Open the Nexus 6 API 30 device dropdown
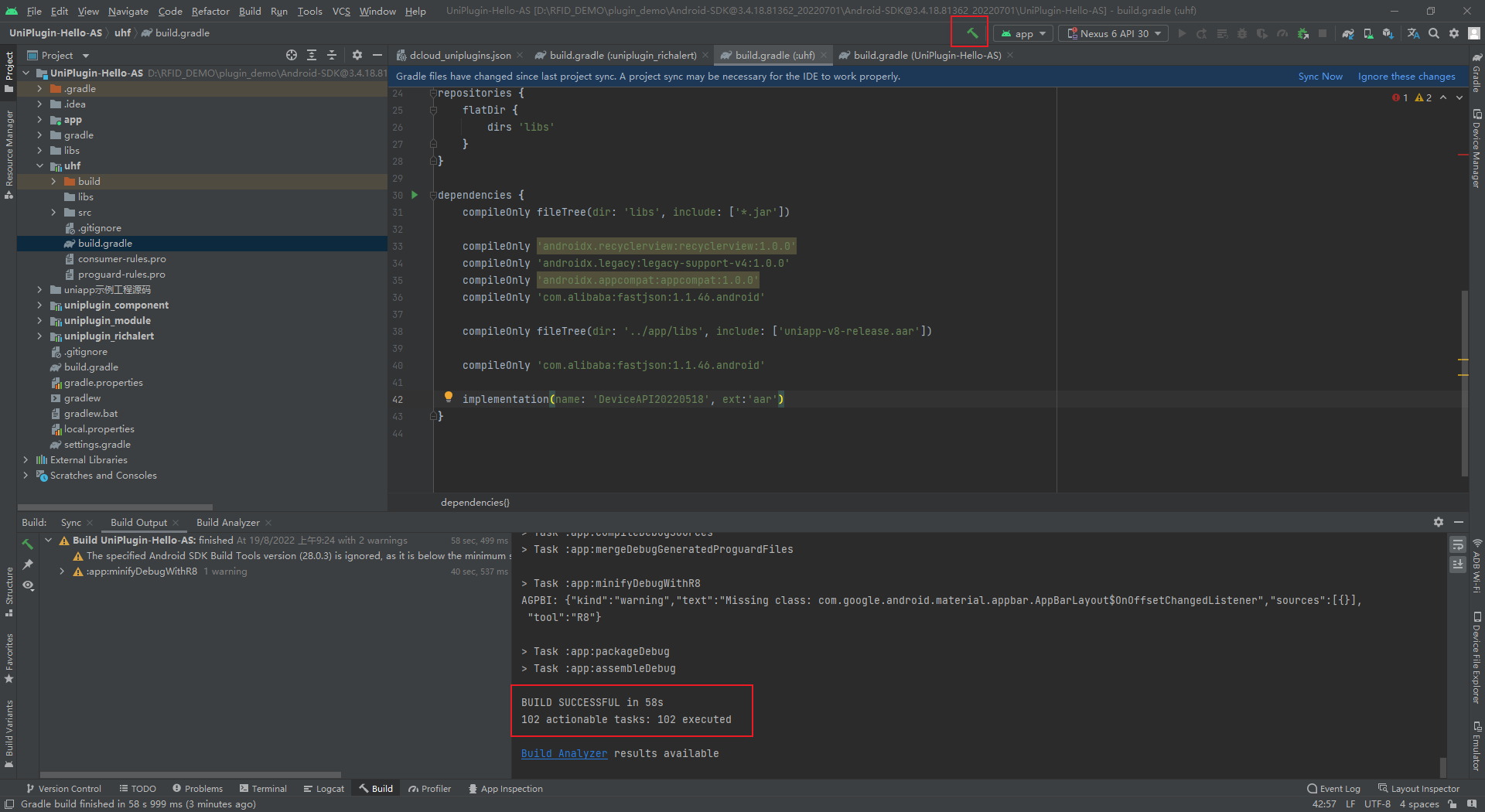Screen dimensions: 1485x812 click(x=1114, y=33)
